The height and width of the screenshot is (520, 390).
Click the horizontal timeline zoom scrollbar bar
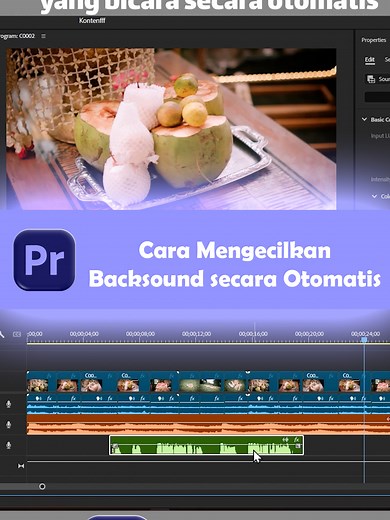pos(21,487)
